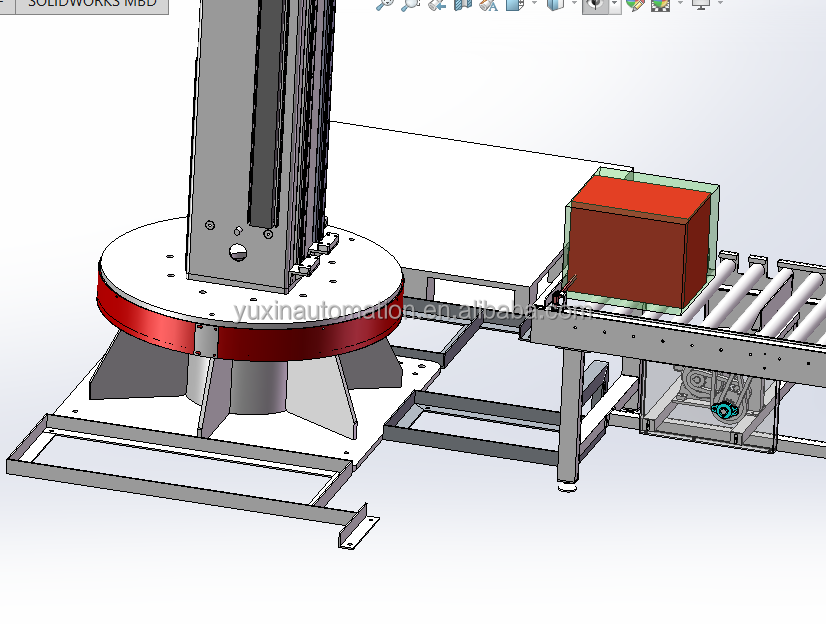Viewport: 826px width, 624px height.
Task: Open the Dynamic Annotation Views tool
Action: [x=488, y=4]
